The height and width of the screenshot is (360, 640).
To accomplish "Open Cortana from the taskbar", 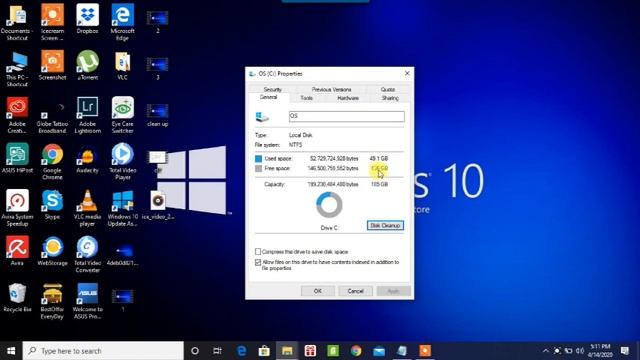I will tap(195, 351).
